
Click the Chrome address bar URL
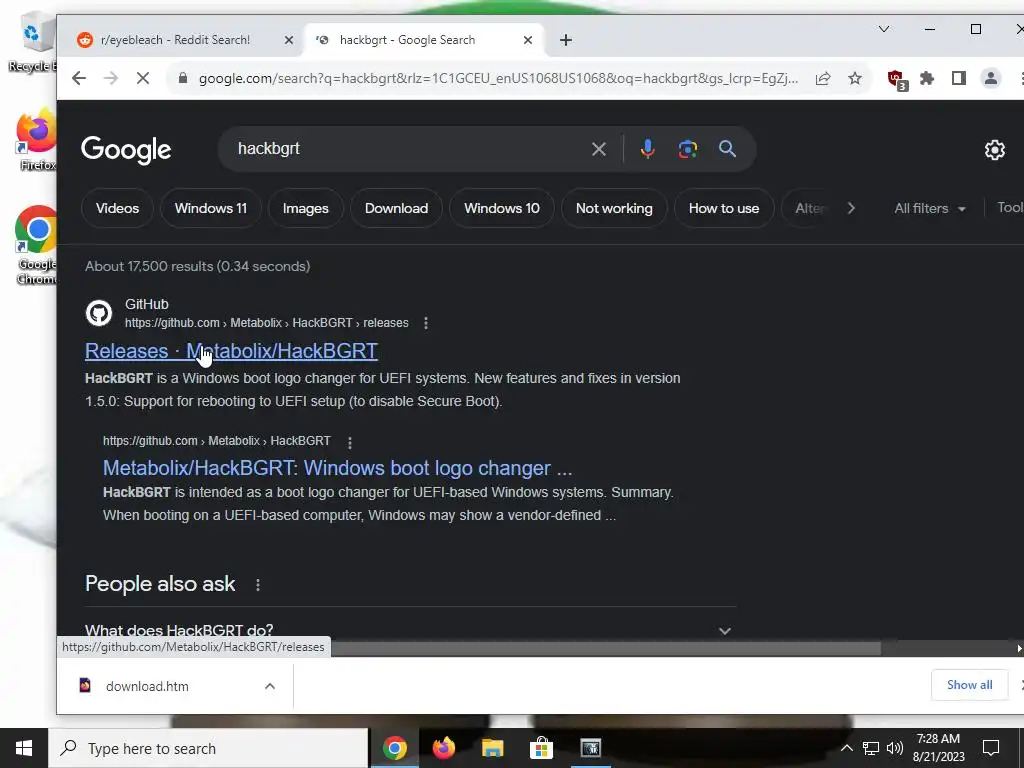pos(498,78)
